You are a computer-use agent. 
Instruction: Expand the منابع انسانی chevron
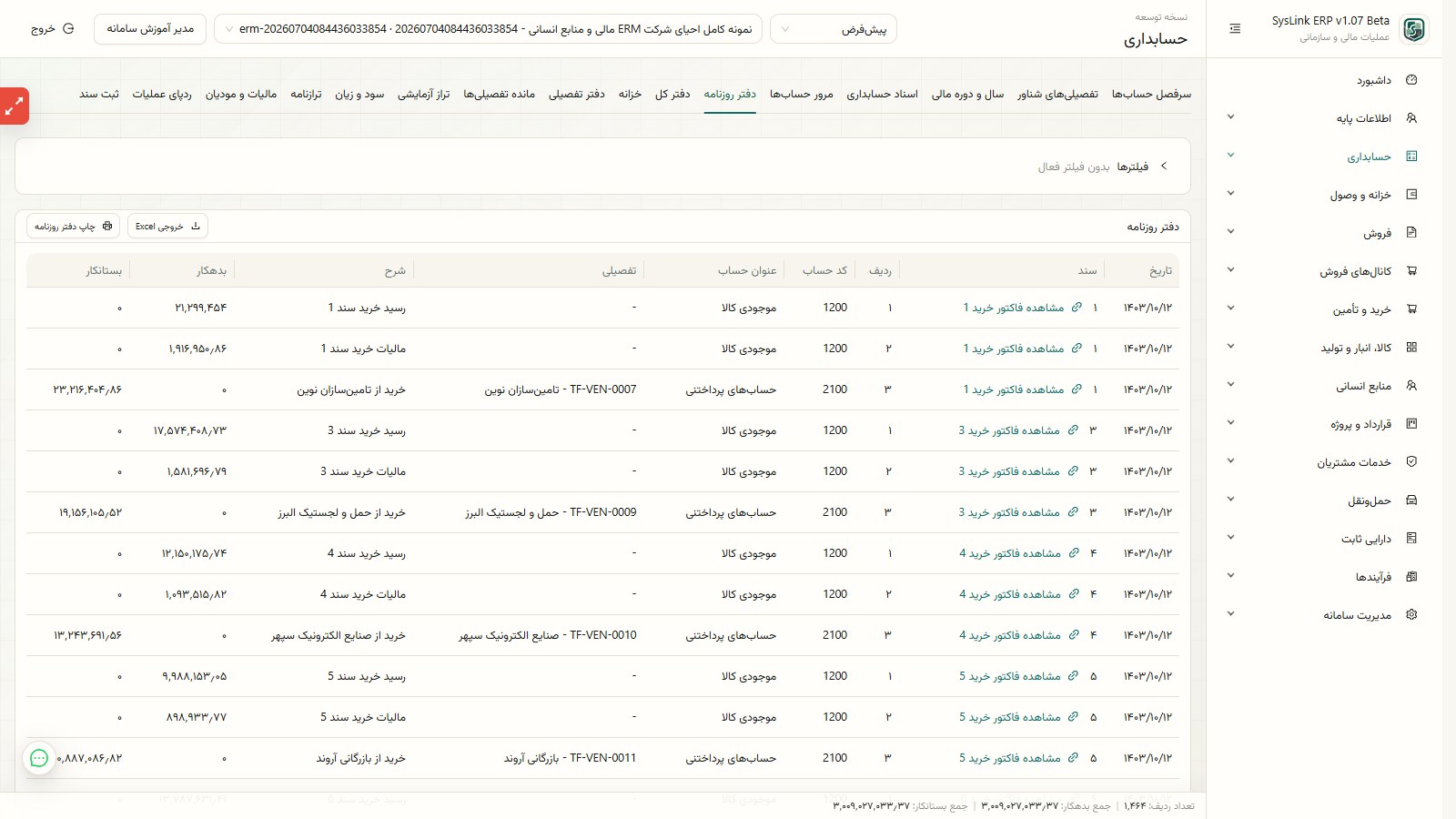pos(1230,385)
